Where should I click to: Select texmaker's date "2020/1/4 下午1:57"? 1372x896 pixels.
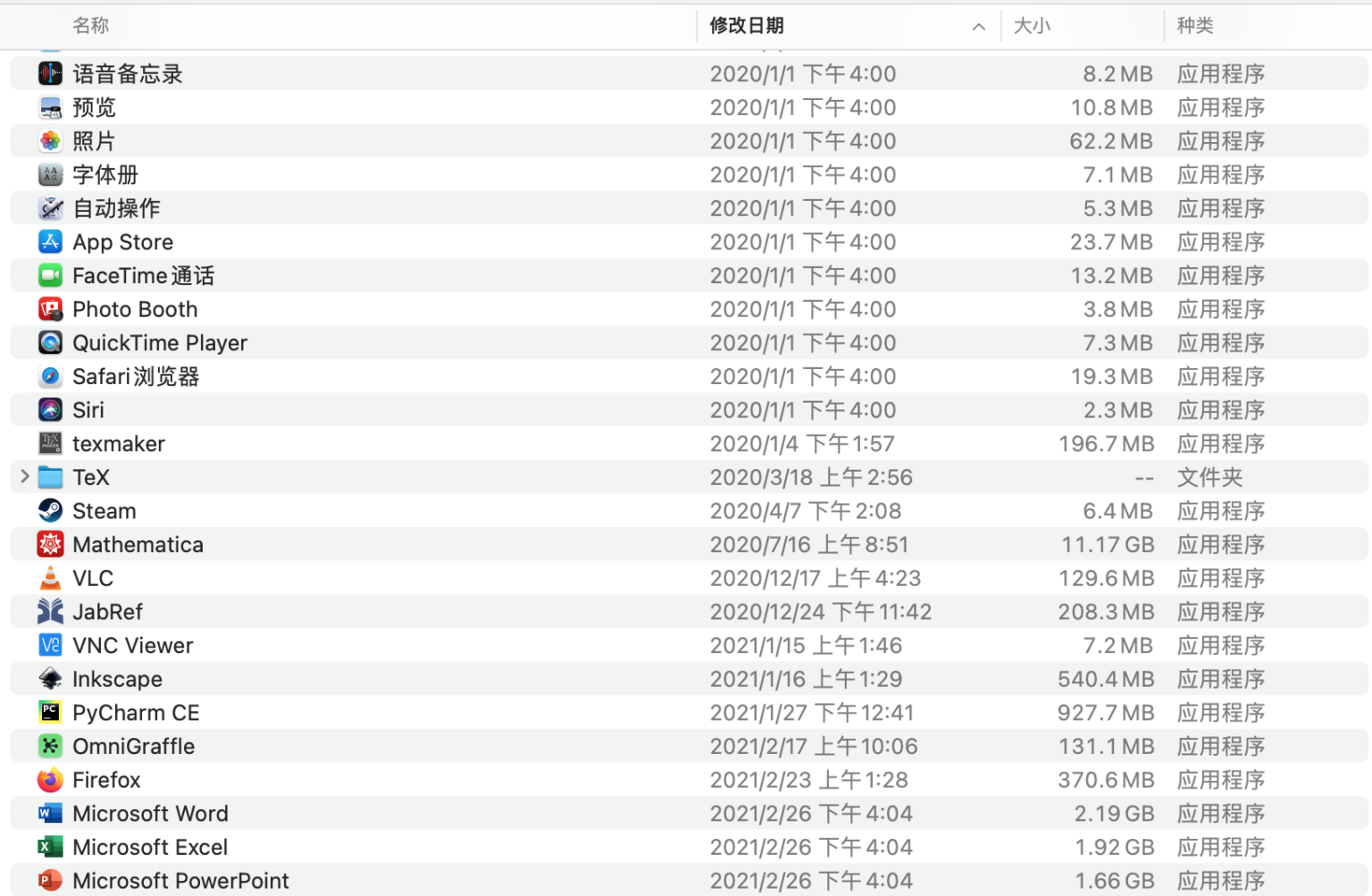point(801,444)
